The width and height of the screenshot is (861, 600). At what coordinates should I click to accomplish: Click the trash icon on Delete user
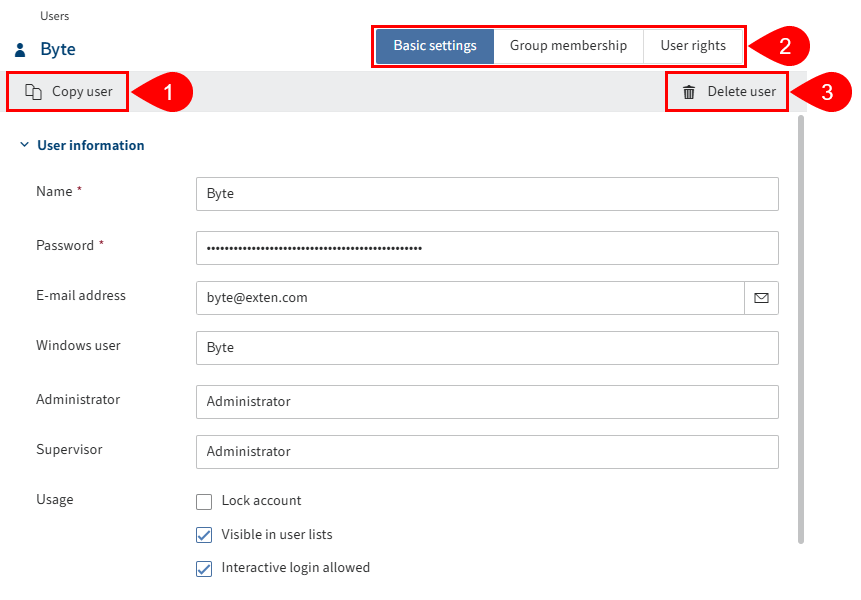689,91
